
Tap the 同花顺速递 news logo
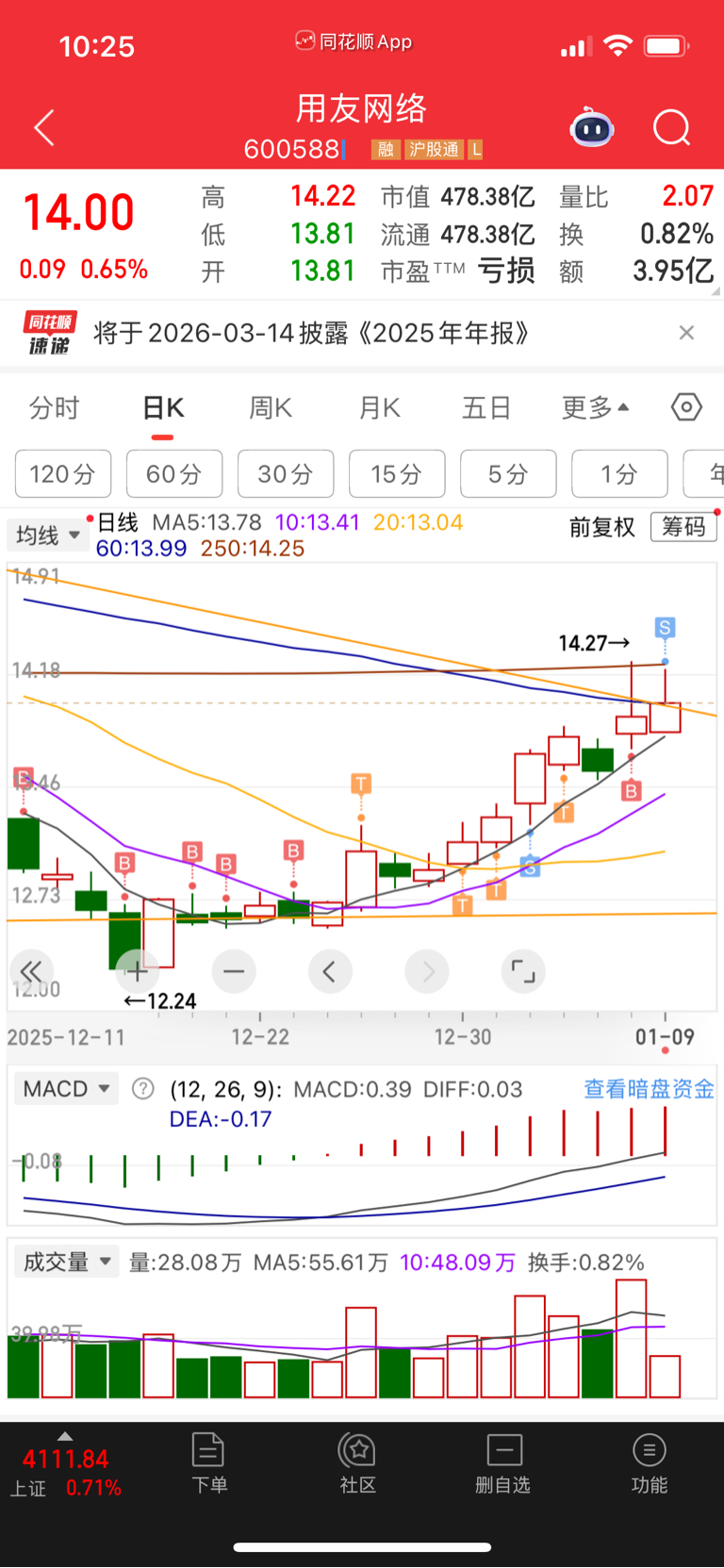pos(48,333)
